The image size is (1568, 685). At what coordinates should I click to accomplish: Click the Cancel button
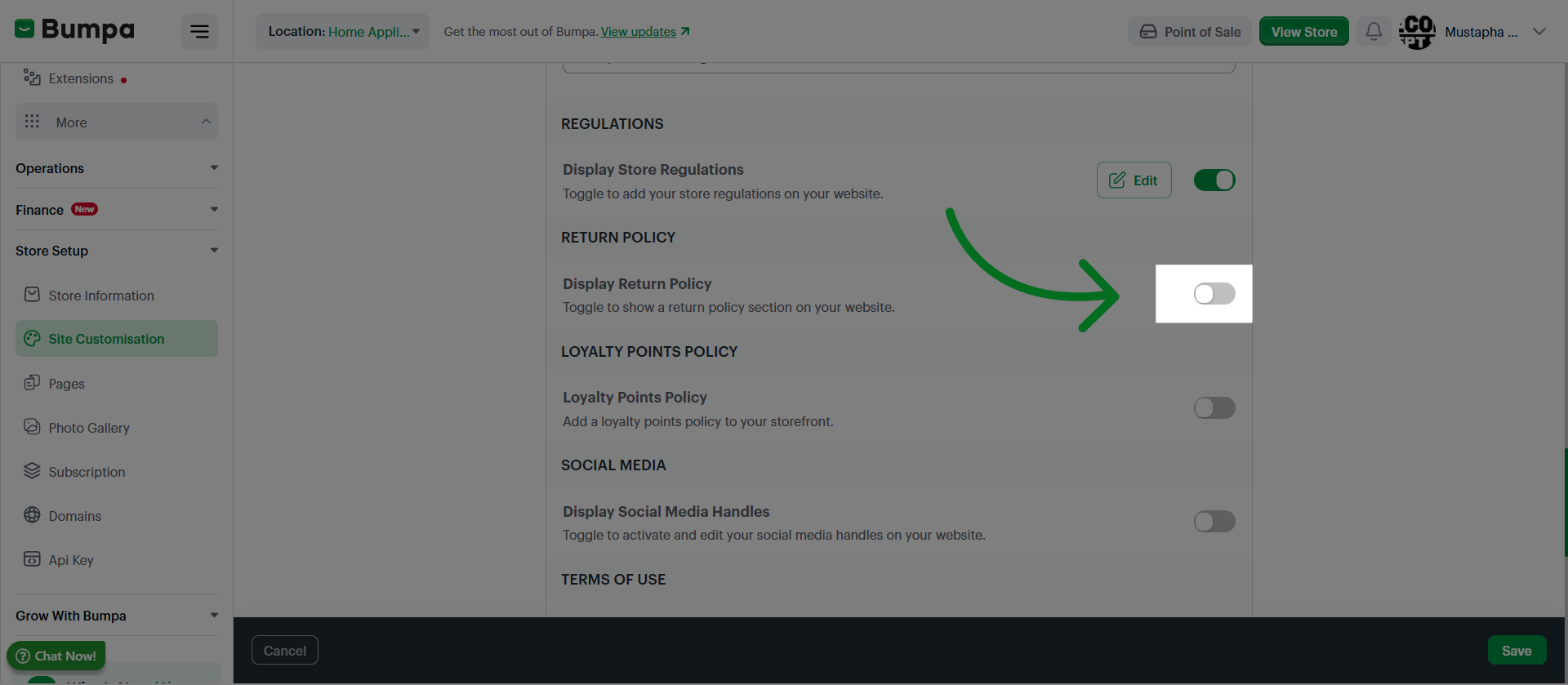pos(285,651)
